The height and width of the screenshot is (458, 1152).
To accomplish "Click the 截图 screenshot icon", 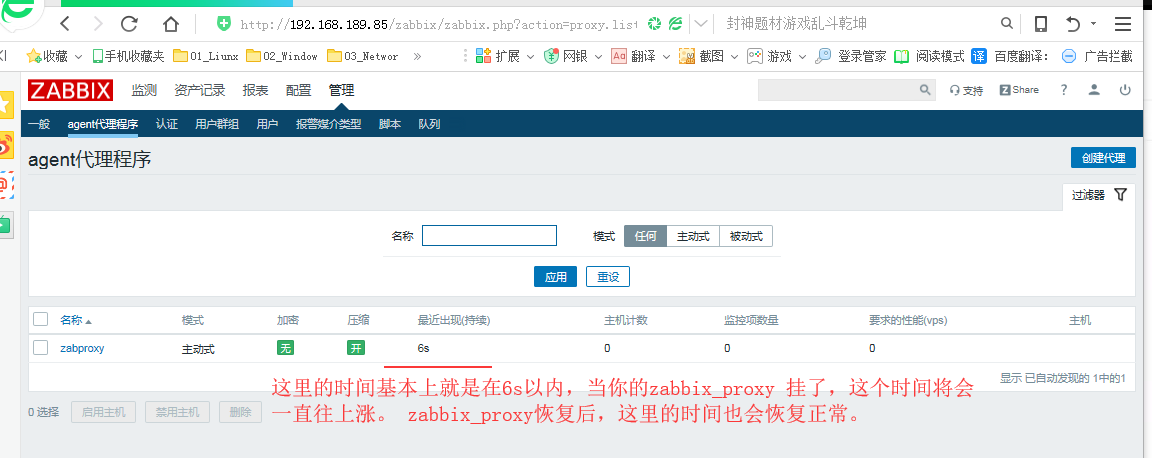I will click(x=687, y=56).
